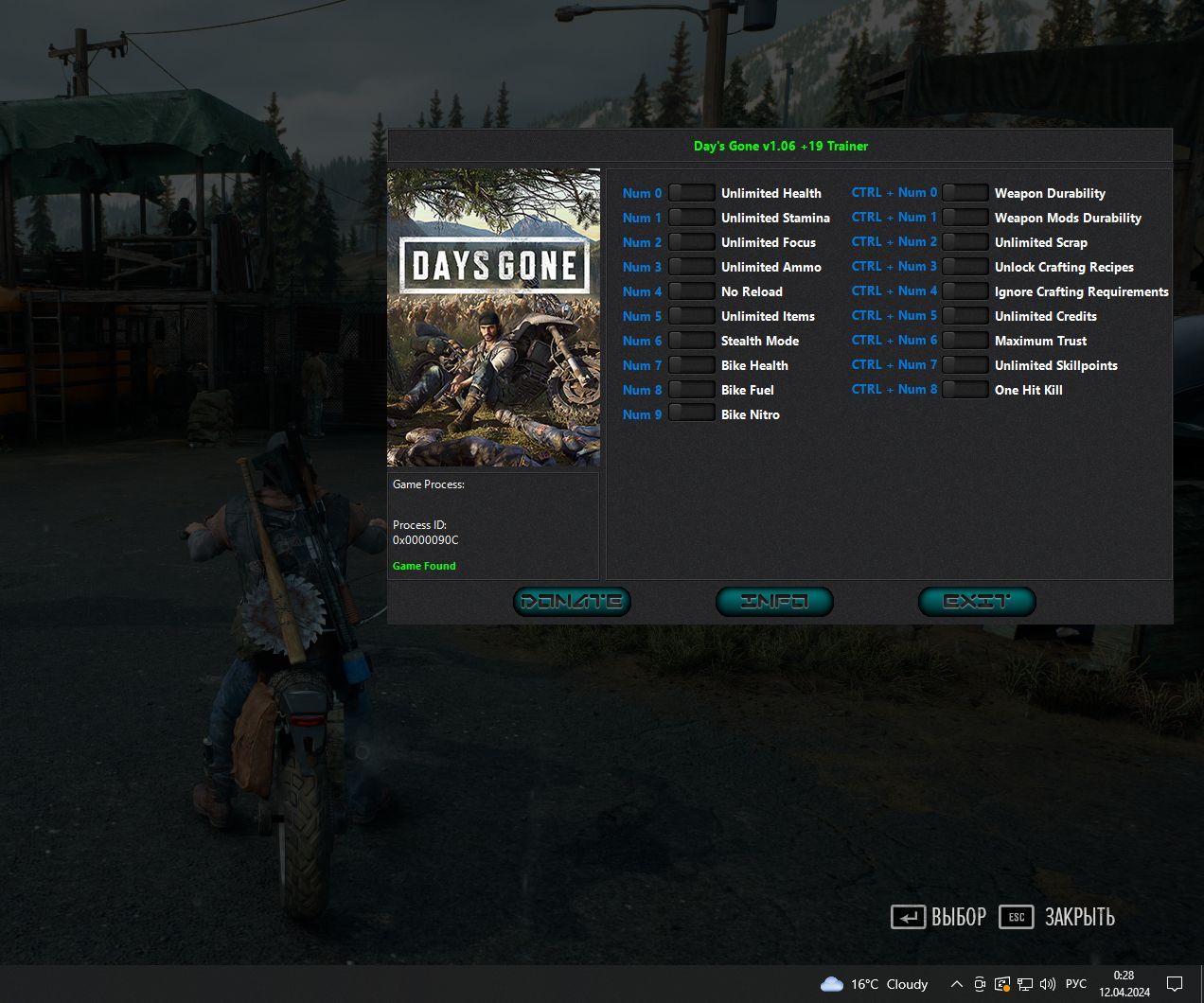Click the Meet Now camera tray icon
Screen dimensions: 1204x1003
tap(980, 984)
